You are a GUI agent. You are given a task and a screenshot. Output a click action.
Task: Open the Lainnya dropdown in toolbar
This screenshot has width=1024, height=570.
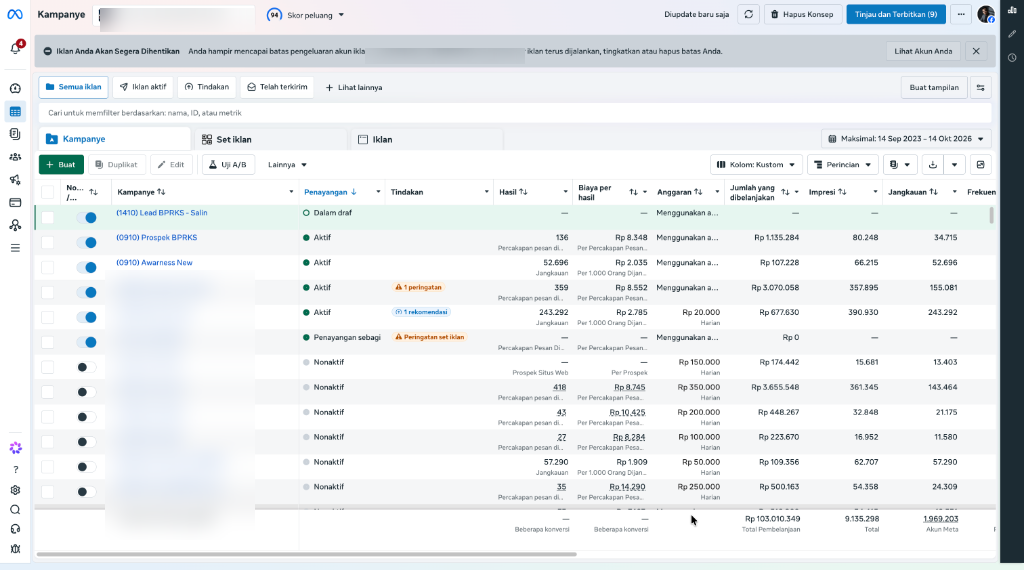[287, 165]
